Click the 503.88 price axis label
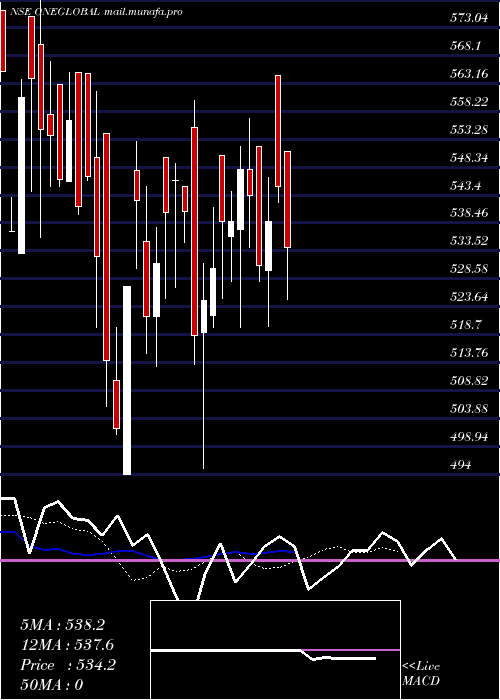Viewport: 500px width, 700px height. pos(469,409)
